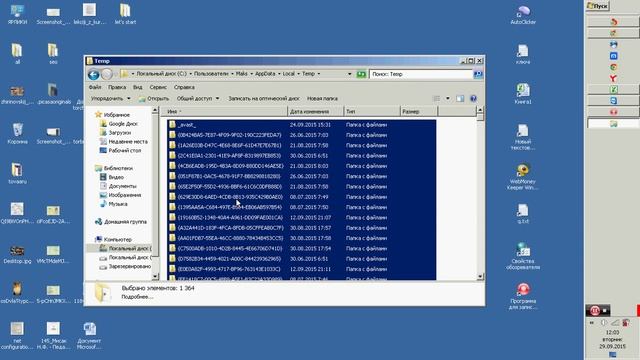Change view using the view mode icon
The image size is (640, 360).
click(436, 98)
